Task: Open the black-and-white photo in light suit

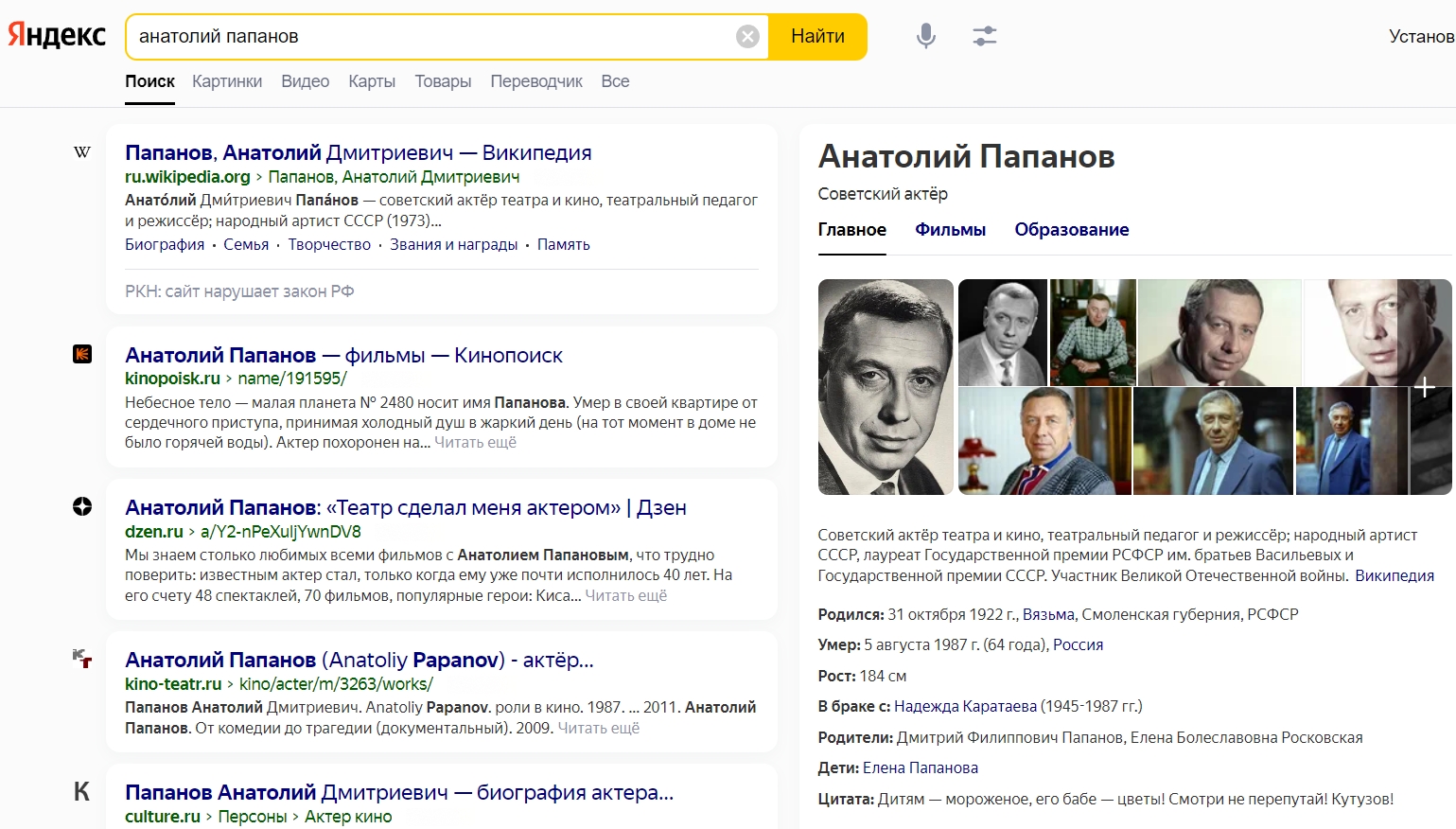Action: point(1003,332)
